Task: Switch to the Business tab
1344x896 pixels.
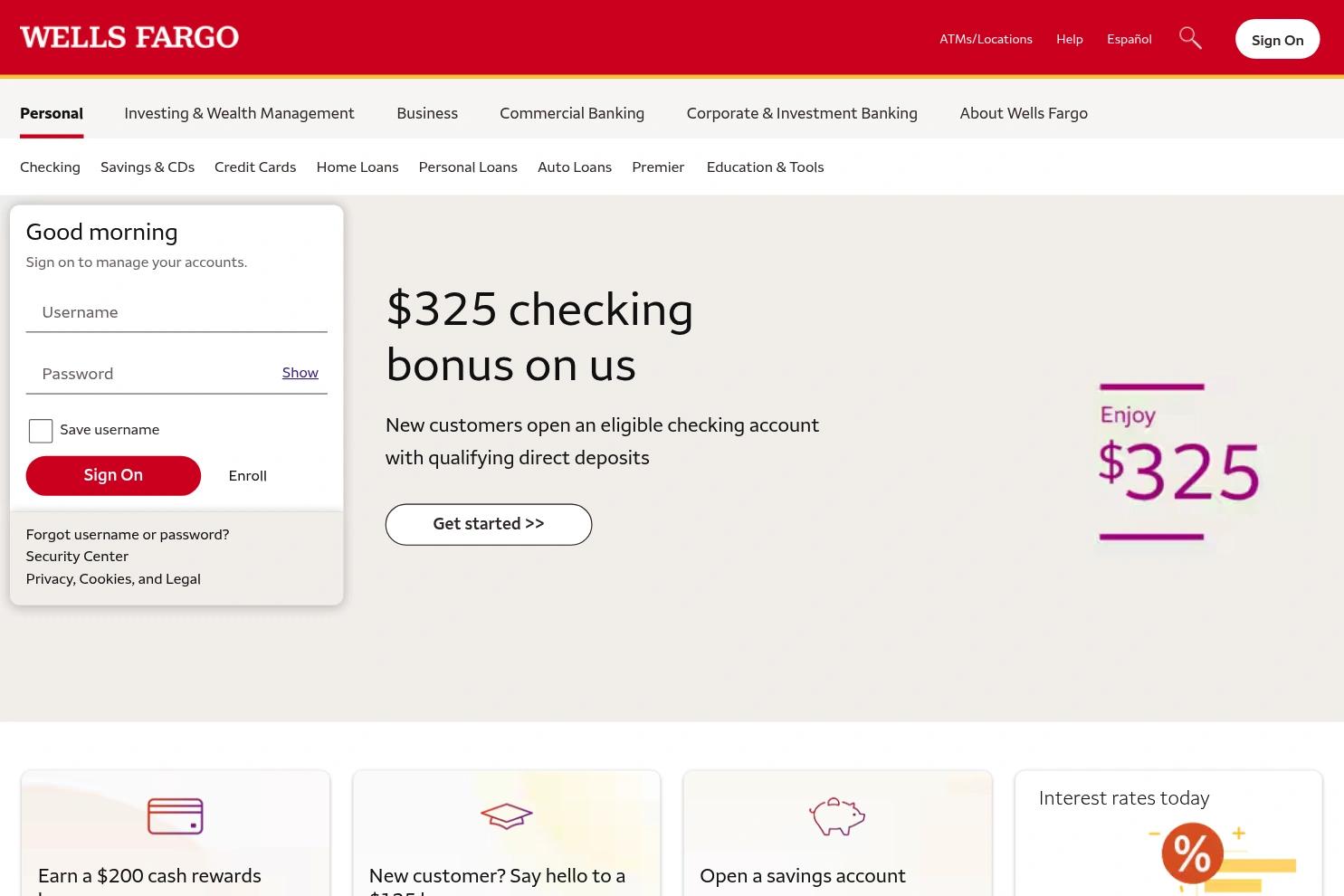Action: pyautogui.click(x=427, y=113)
